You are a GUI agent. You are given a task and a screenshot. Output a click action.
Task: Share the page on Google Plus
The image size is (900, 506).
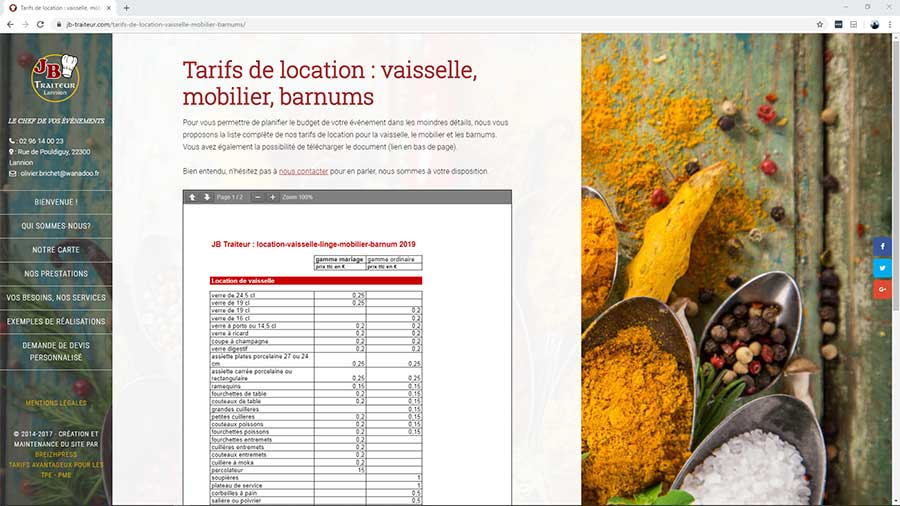[882, 289]
